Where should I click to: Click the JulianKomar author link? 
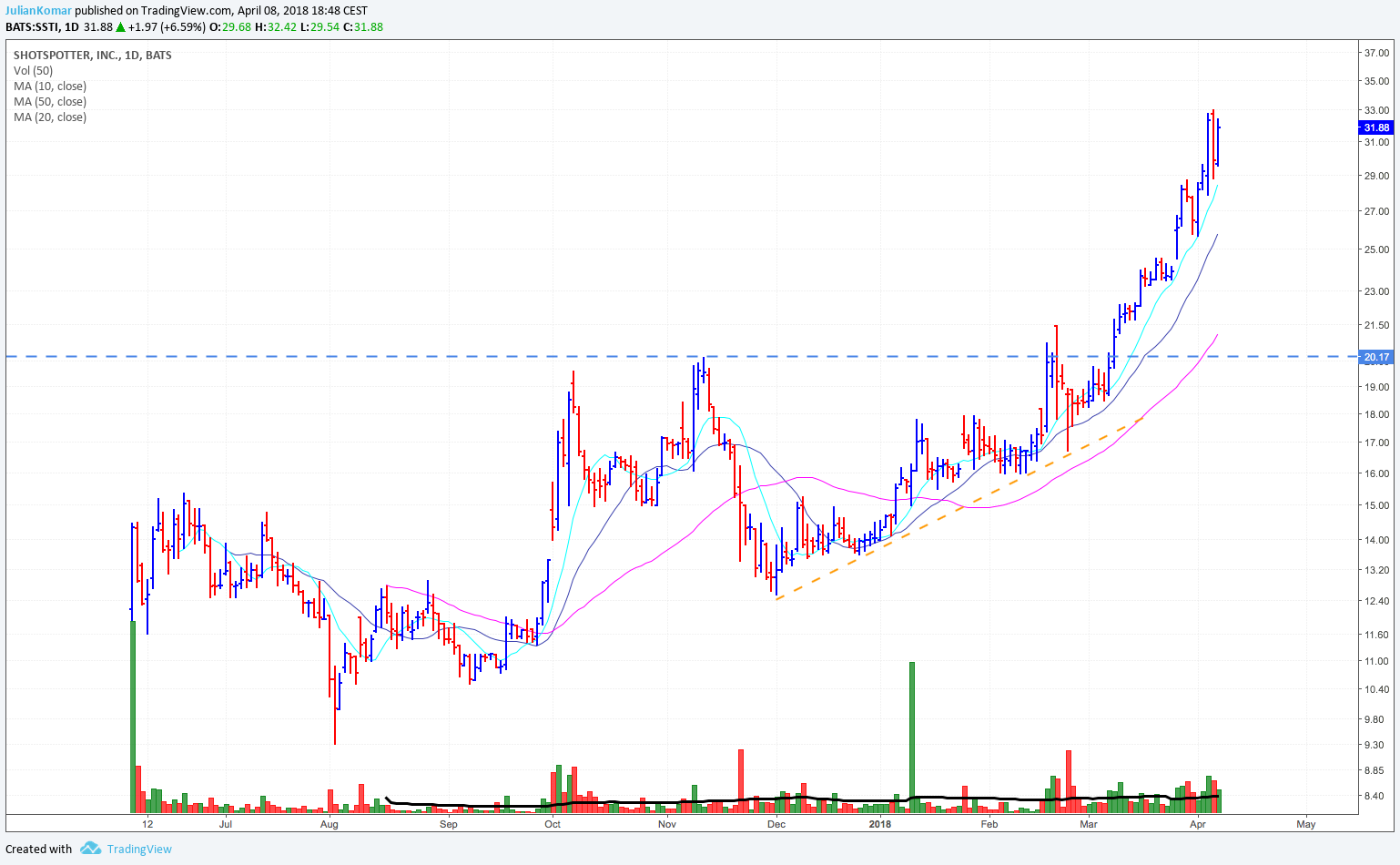tap(38, 11)
